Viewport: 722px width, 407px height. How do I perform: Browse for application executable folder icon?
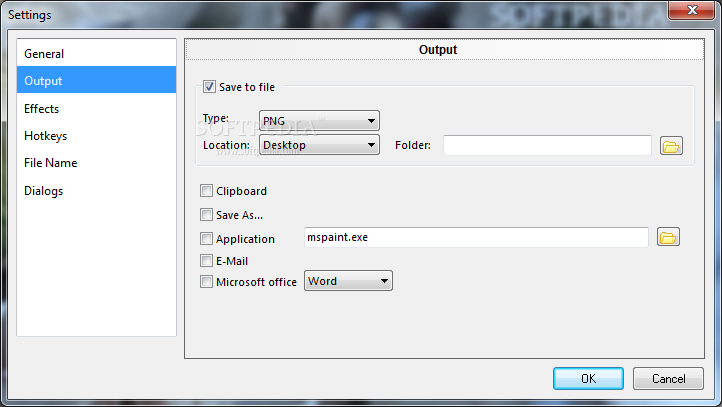tap(668, 237)
